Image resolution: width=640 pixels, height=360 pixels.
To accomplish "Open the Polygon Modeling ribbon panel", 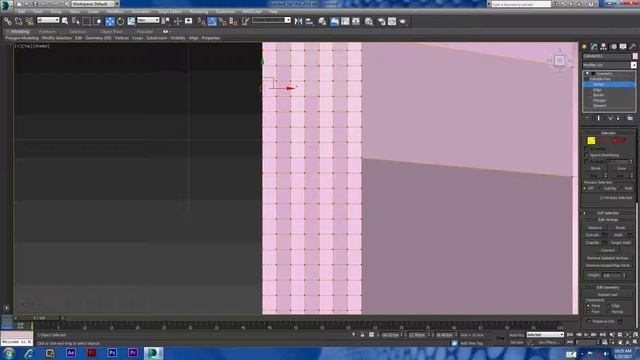I will (x=22, y=38).
